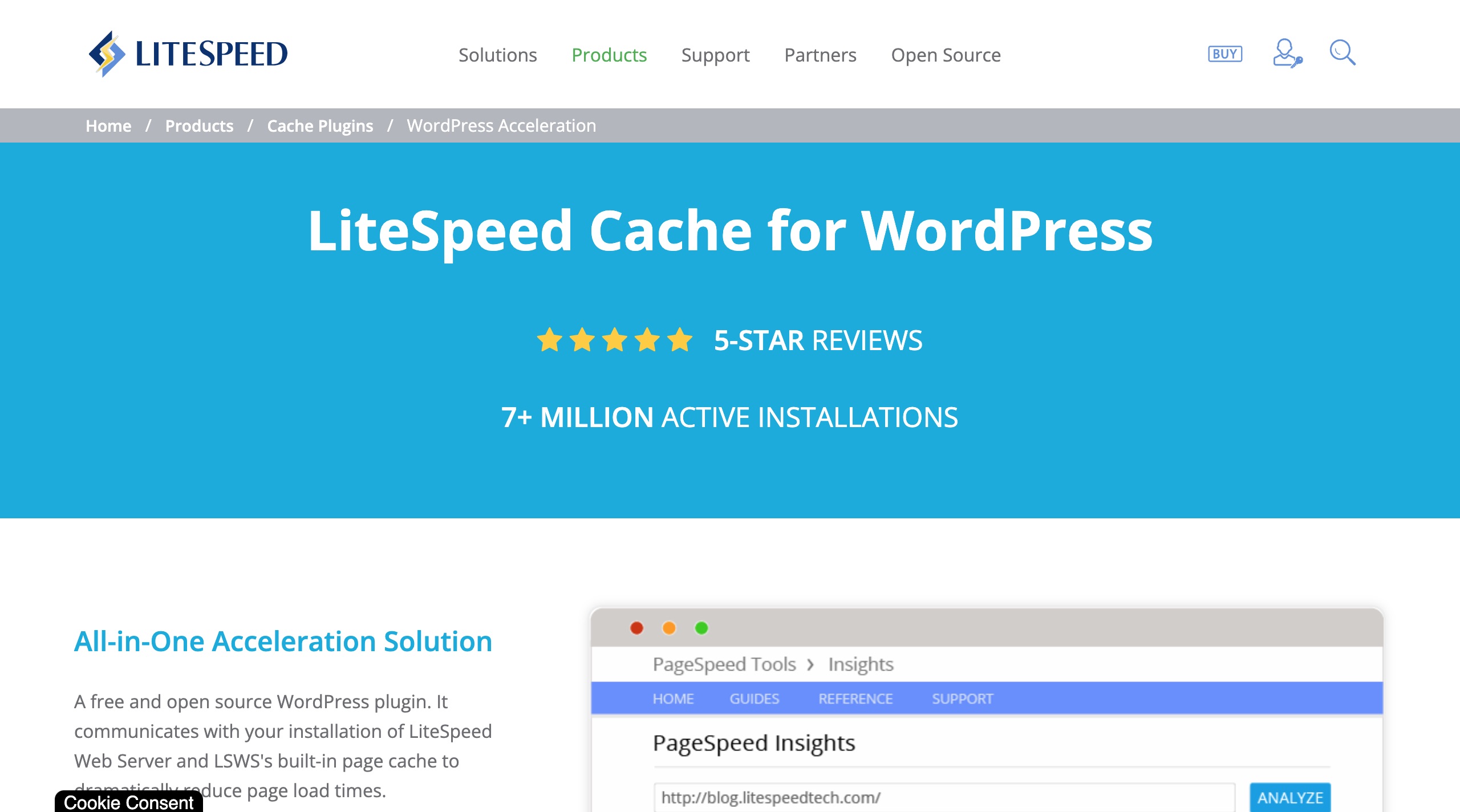Click the 5-STAR REVIEWS text
This screenshot has height=812, width=1460.
818,340
